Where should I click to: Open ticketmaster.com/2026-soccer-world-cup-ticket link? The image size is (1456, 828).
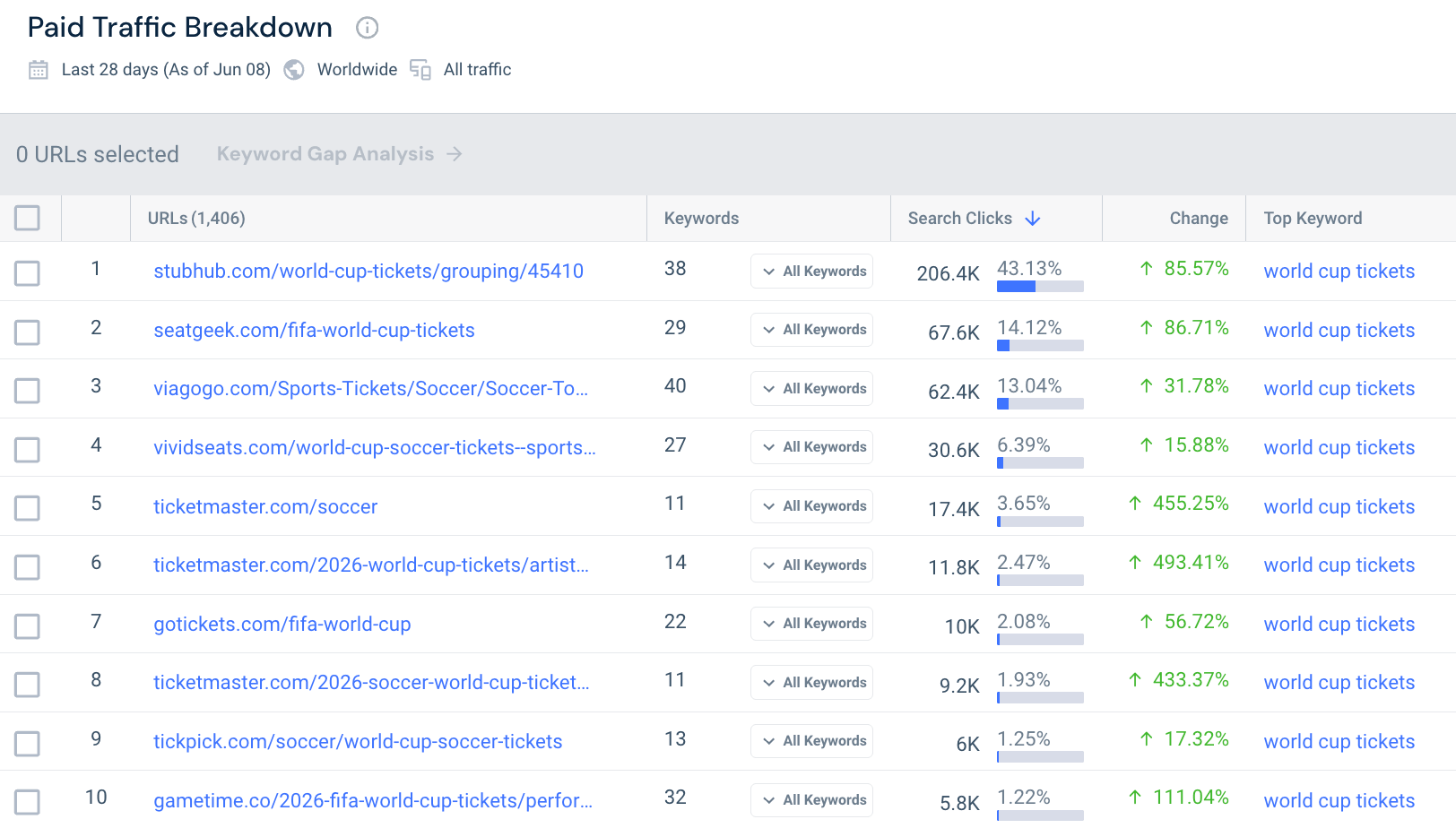[371, 683]
